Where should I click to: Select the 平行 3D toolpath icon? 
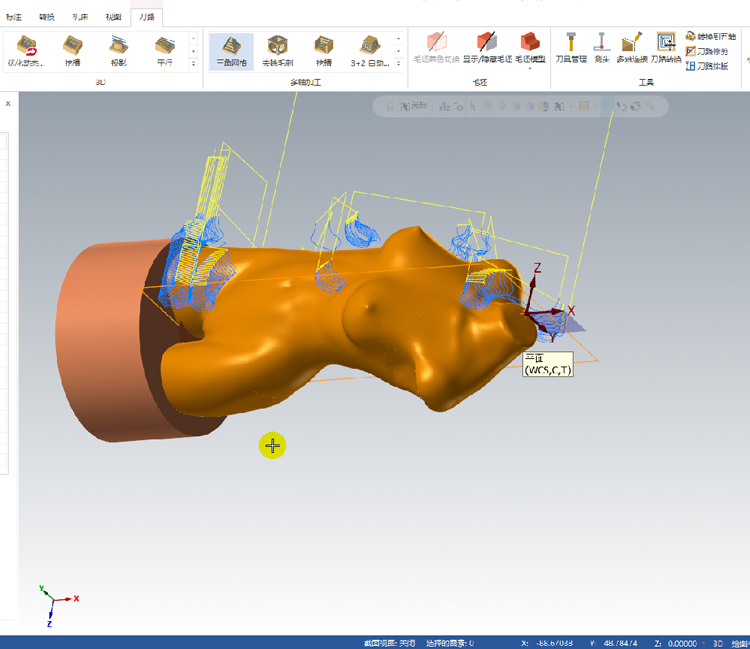click(165, 51)
